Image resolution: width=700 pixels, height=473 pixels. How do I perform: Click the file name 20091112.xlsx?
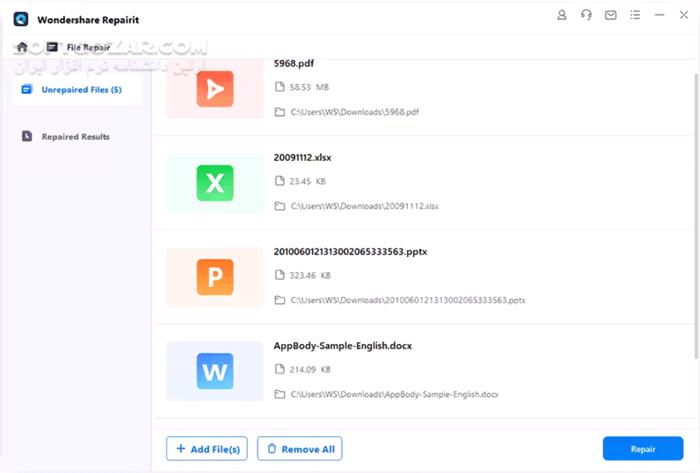coord(302,158)
